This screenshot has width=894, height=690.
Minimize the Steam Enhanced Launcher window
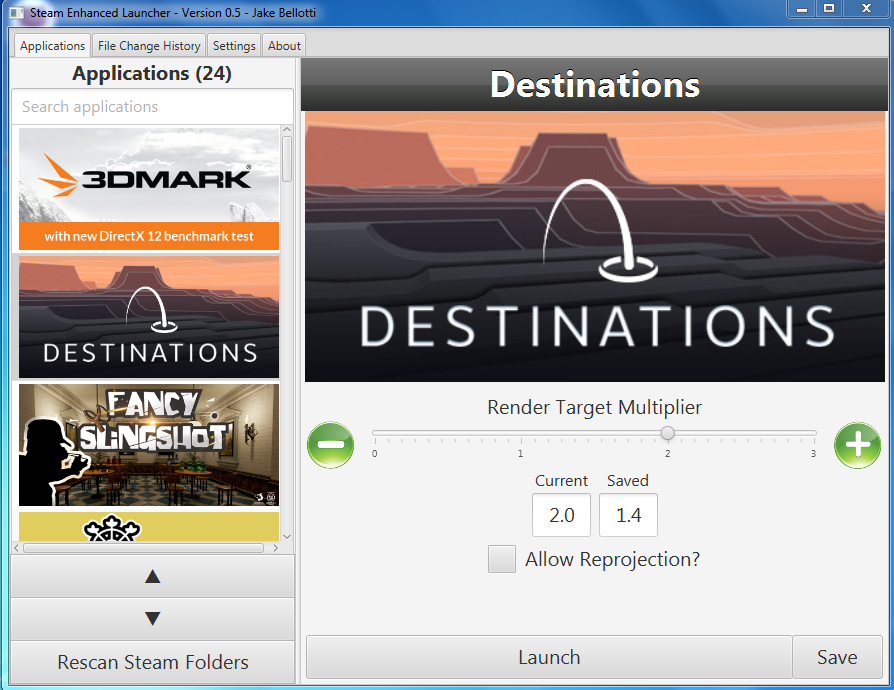(x=802, y=9)
